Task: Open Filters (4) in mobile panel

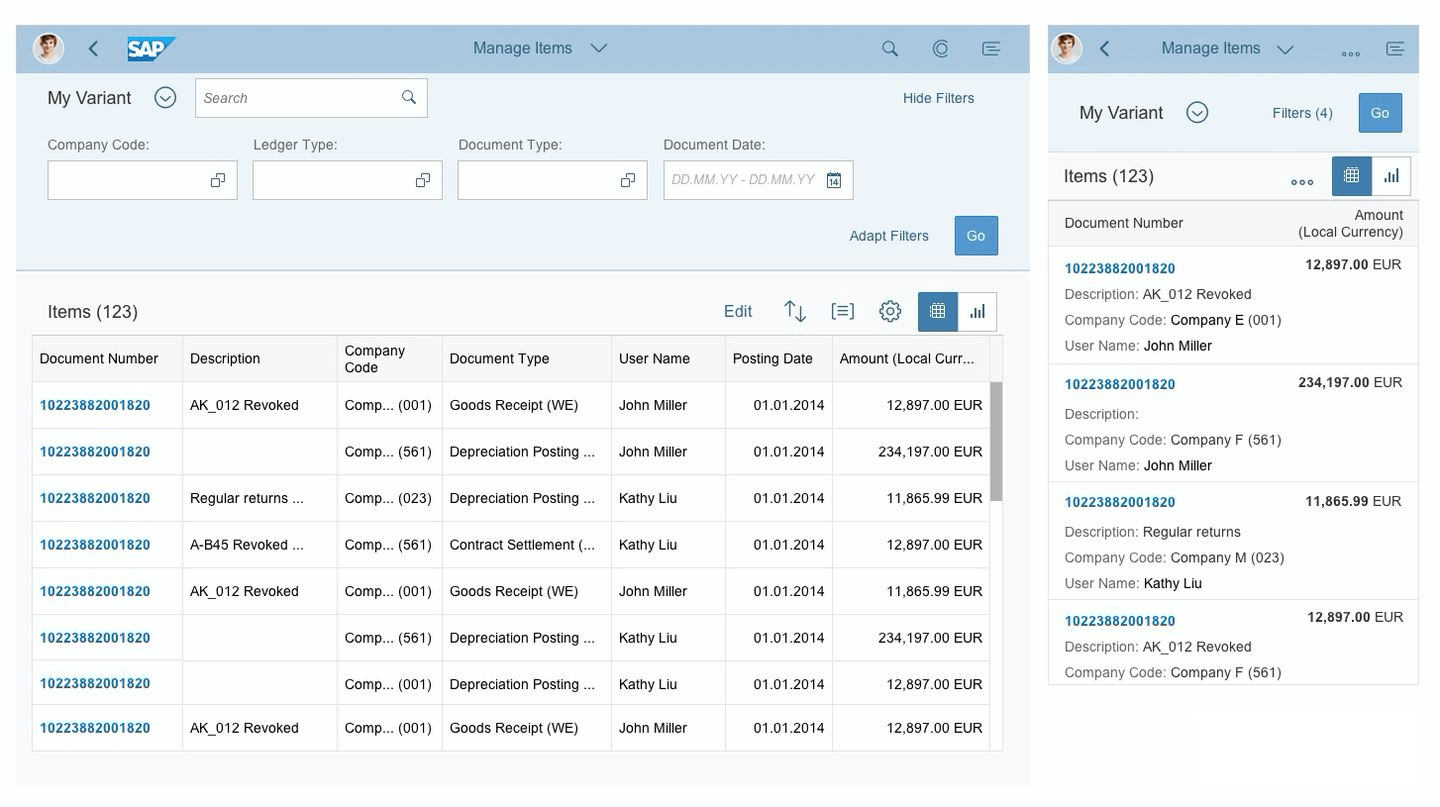Action: click(1302, 113)
